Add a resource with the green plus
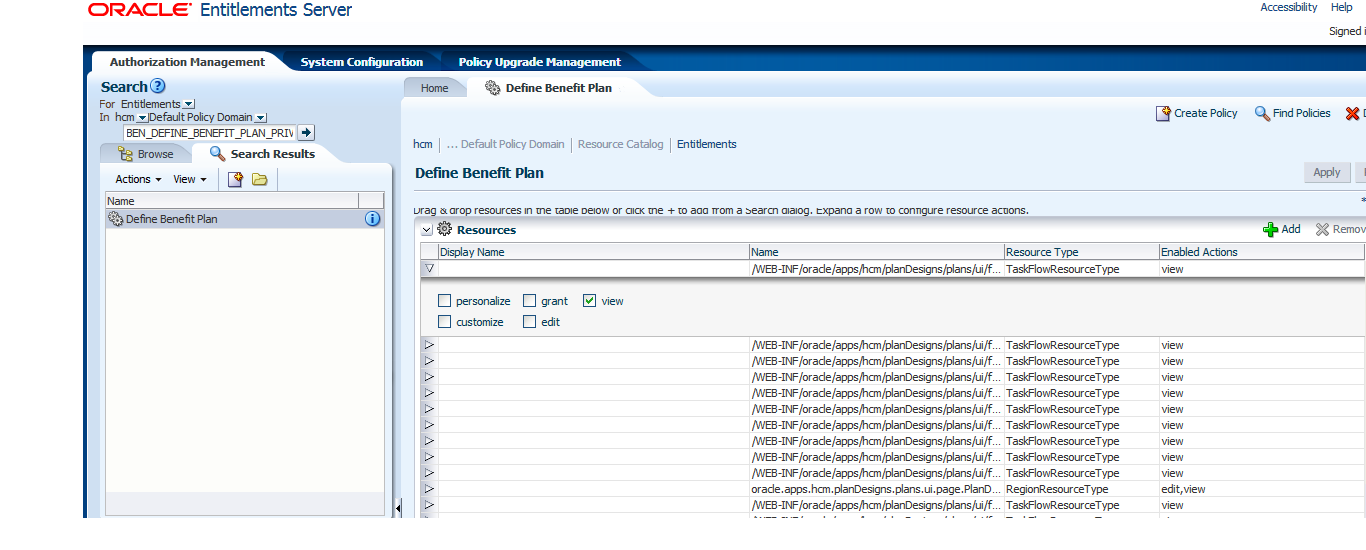Viewport: 1366px width, 550px height. pyautogui.click(x=1282, y=229)
